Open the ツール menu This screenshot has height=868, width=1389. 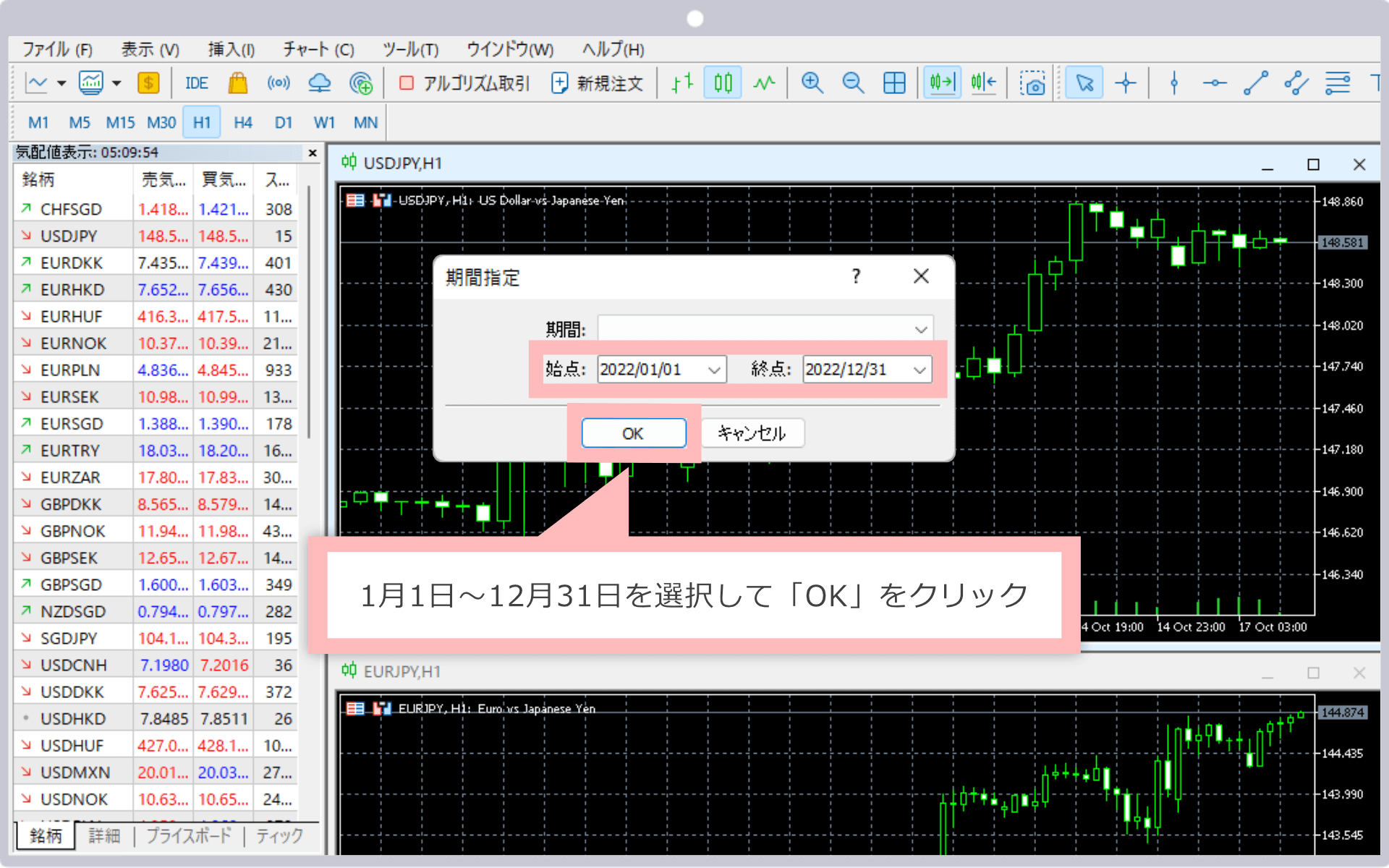tap(411, 49)
